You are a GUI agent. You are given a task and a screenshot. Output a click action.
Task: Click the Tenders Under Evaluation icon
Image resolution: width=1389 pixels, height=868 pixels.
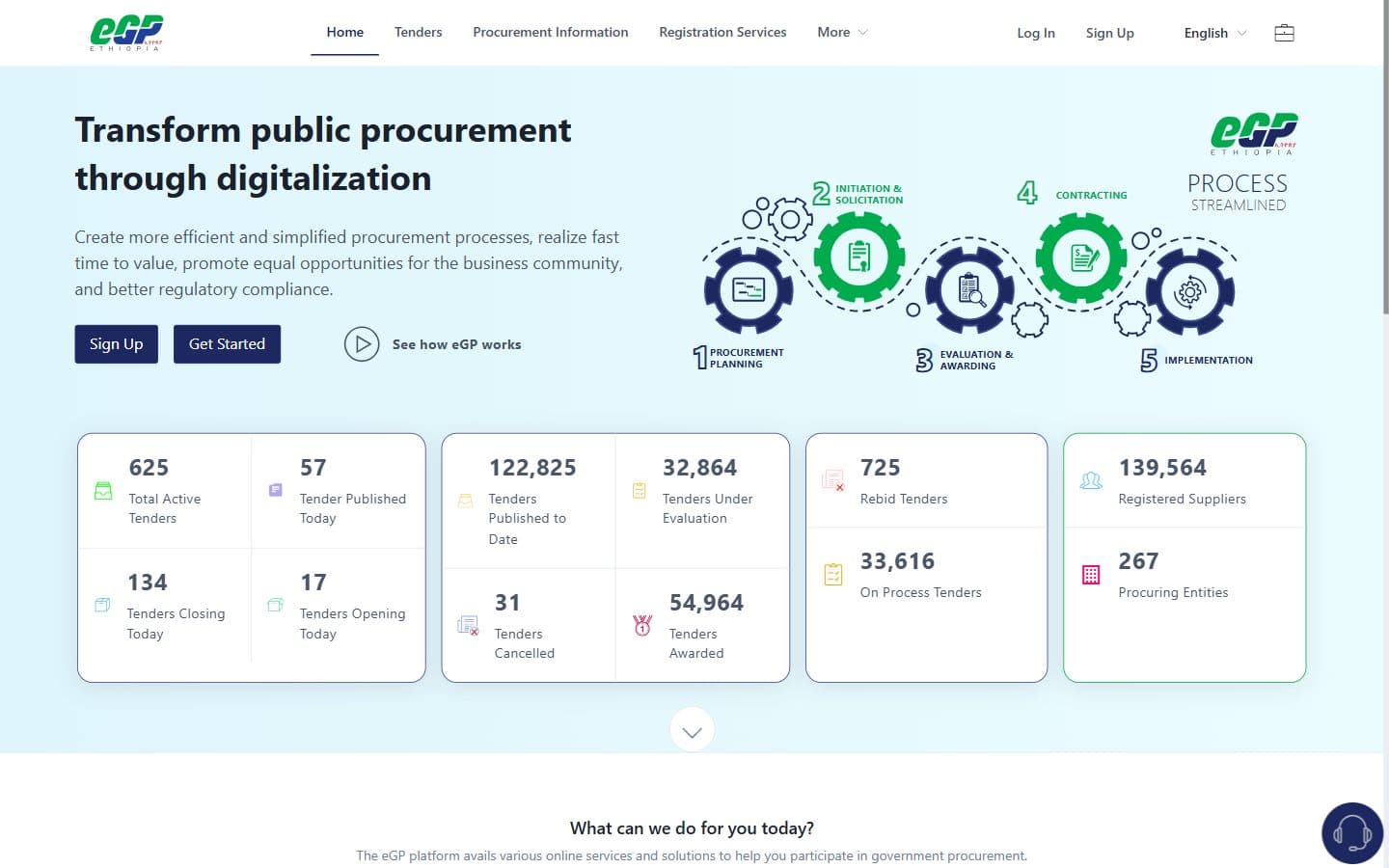pyautogui.click(x=639, y=490)
